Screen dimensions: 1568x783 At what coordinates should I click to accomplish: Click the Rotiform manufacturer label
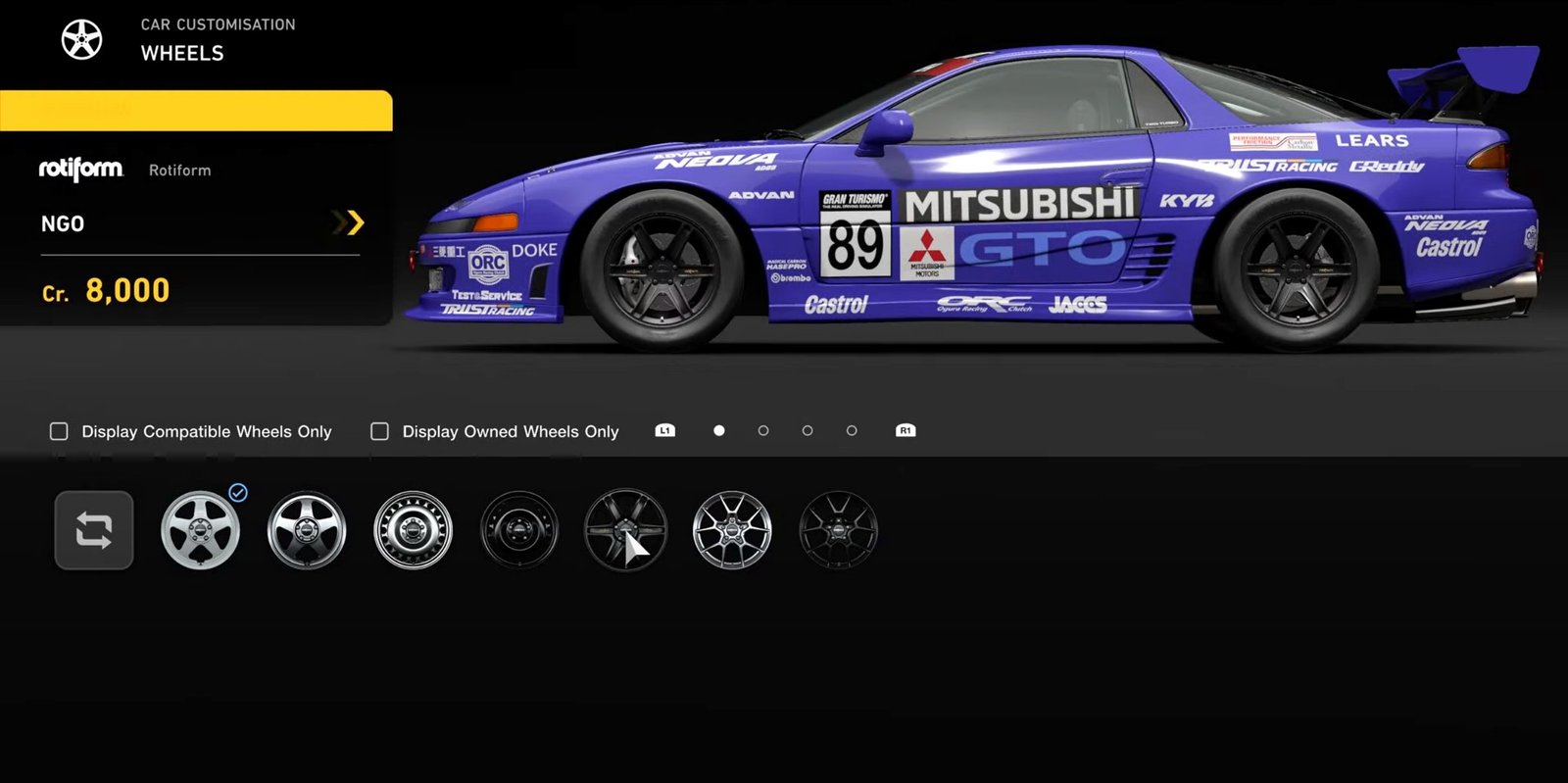click(180, 171)
